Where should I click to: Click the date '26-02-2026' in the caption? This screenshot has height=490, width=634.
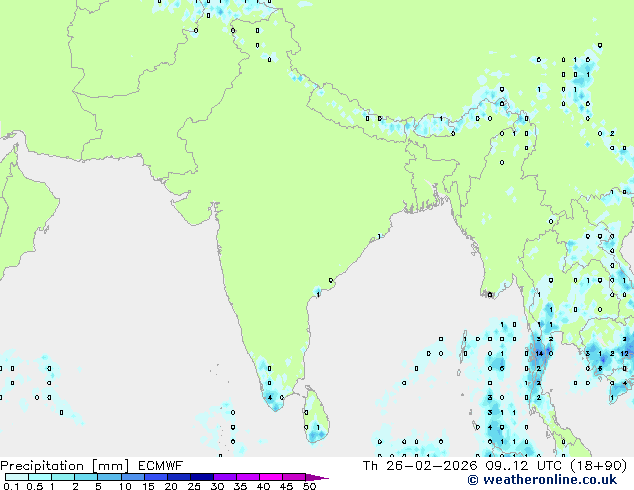[x=431, y=466]
